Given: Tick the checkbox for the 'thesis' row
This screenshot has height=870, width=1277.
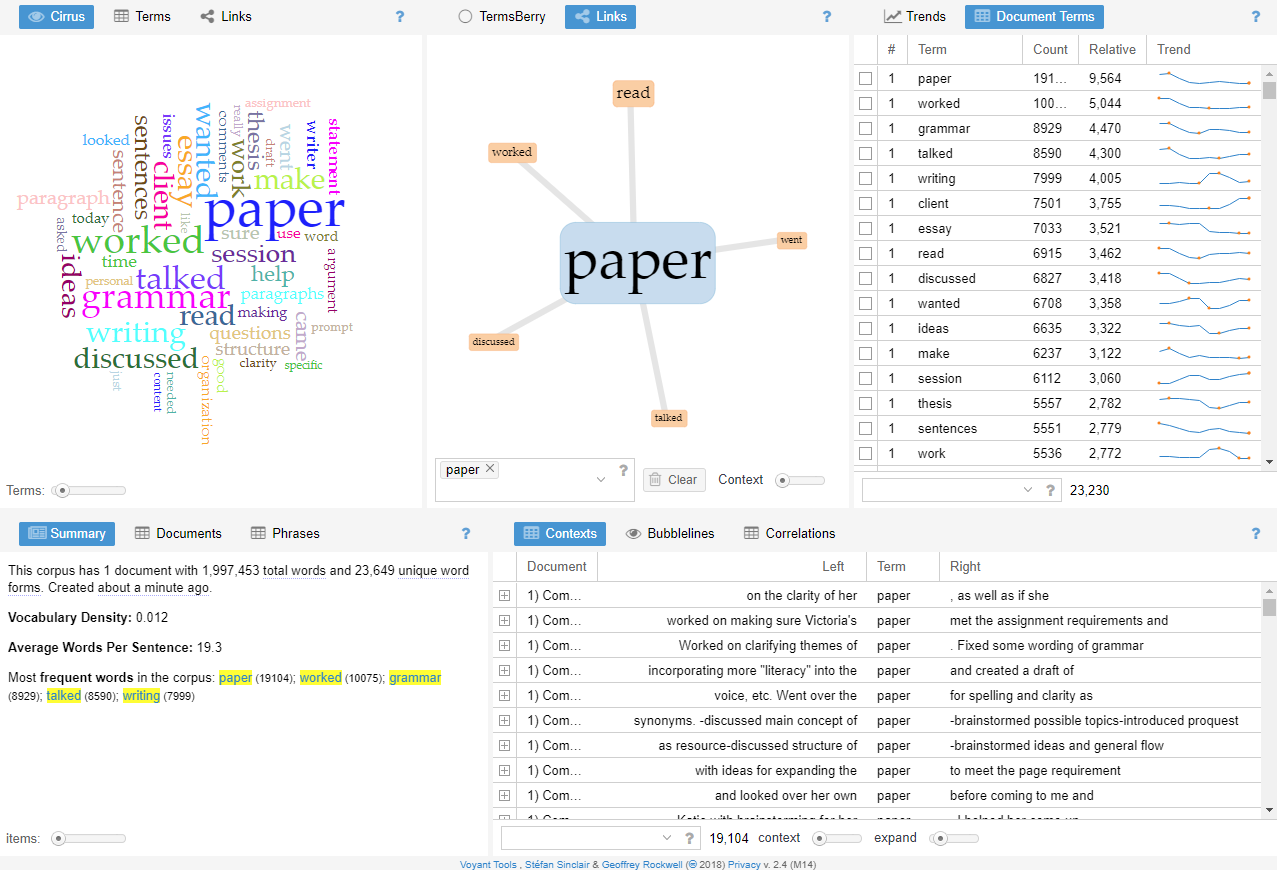Looking at the screenshot, I should pos(866,403).
